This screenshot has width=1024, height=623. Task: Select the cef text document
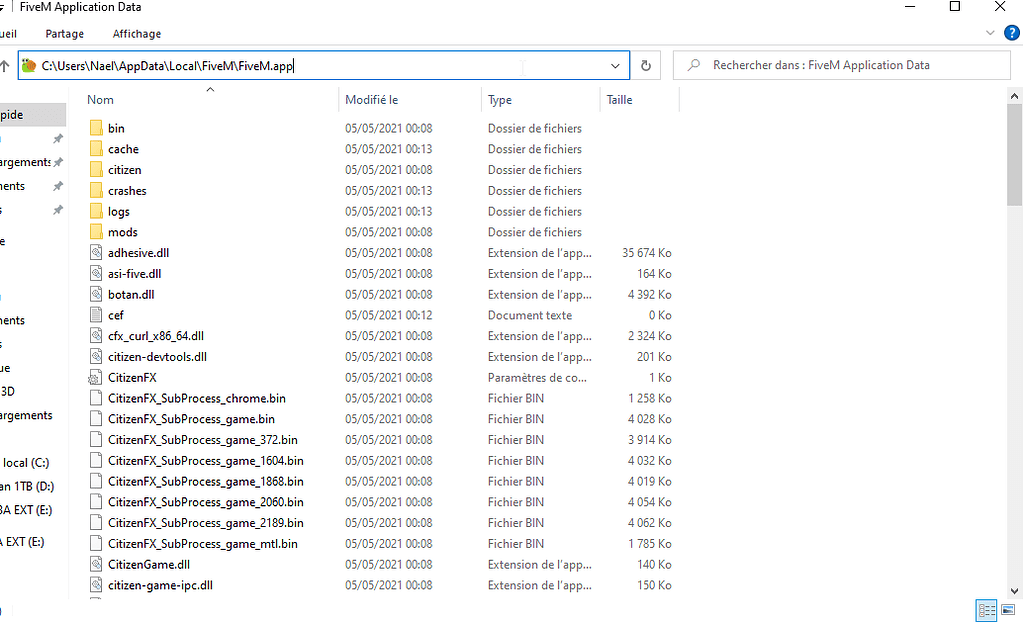tap(114, 314)
